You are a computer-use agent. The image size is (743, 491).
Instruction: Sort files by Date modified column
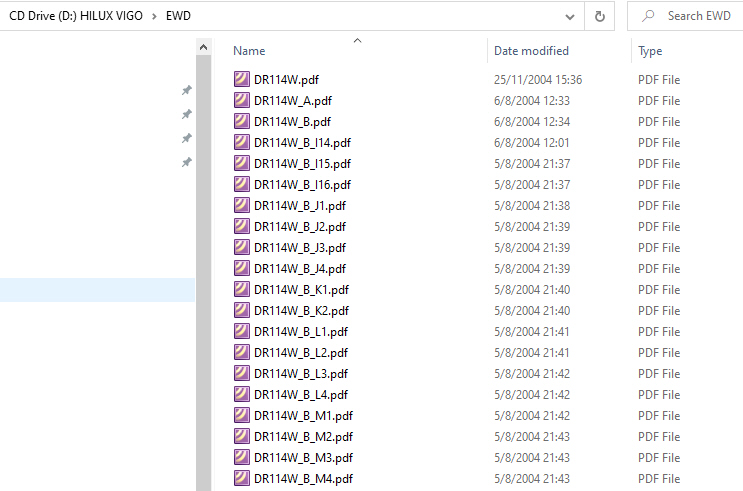tap(531, 51)
